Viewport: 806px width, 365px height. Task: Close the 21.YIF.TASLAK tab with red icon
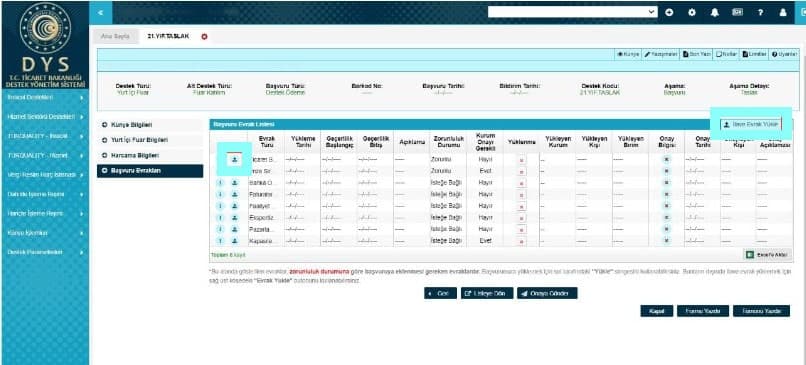(205, 36)
